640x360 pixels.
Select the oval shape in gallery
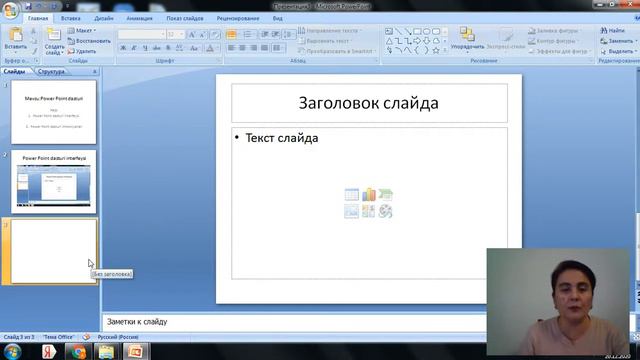pos(427,31)
